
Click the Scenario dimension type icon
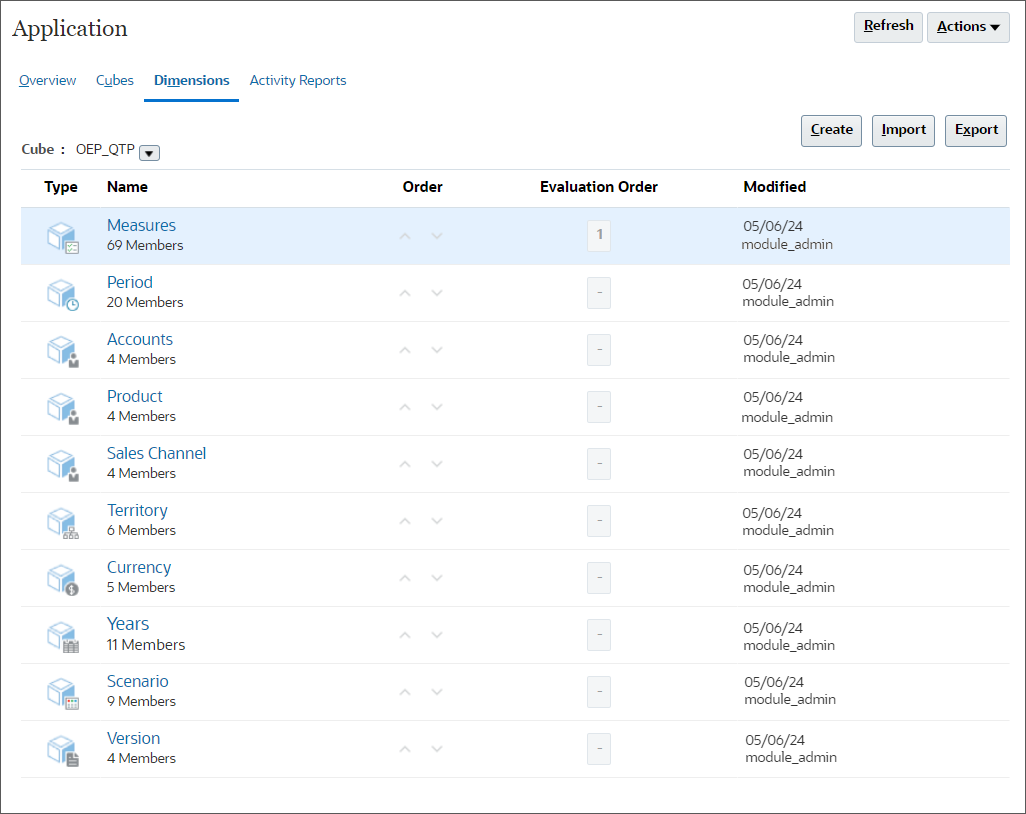[61, 692]
